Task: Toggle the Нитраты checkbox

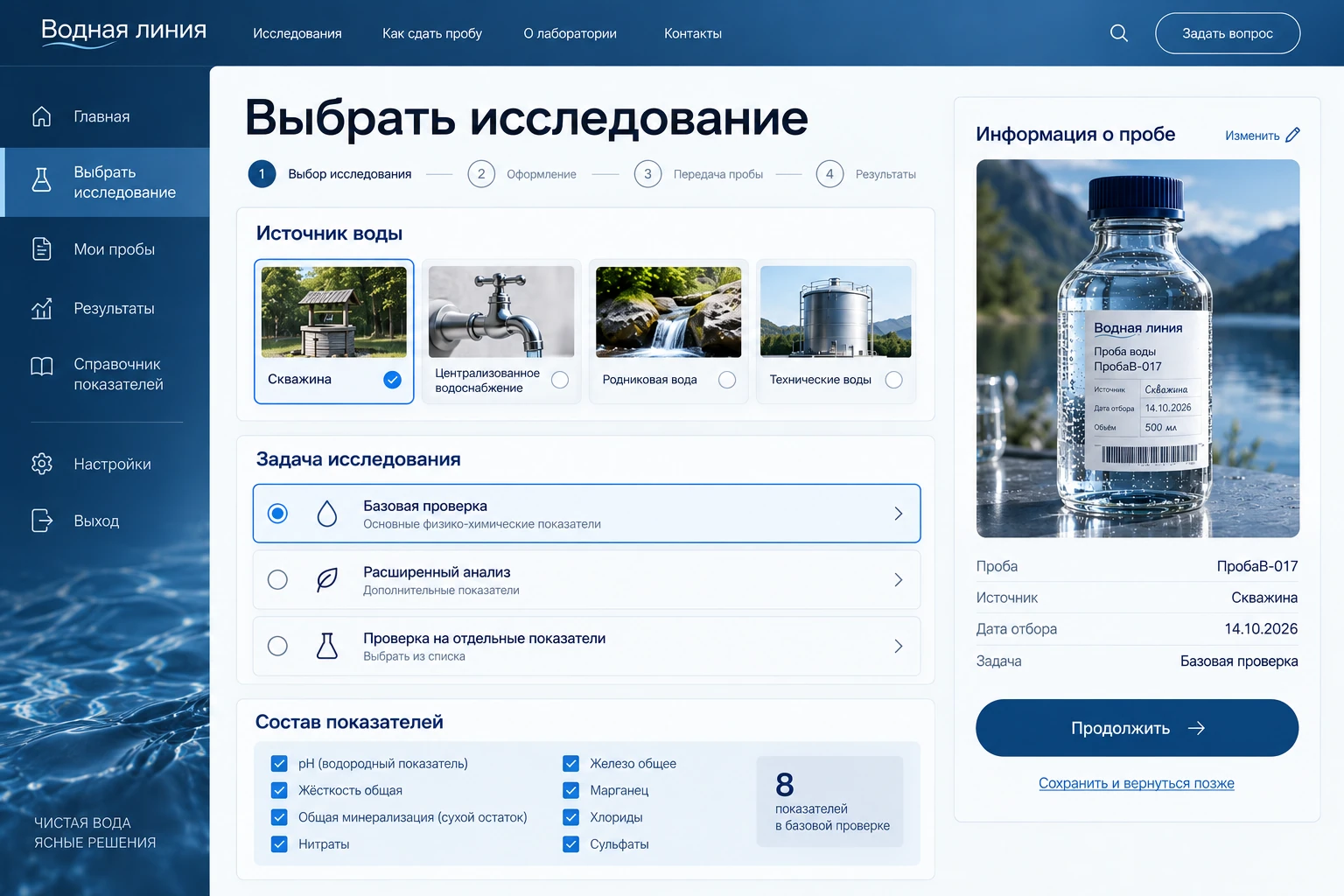Action: coord(279,844)
